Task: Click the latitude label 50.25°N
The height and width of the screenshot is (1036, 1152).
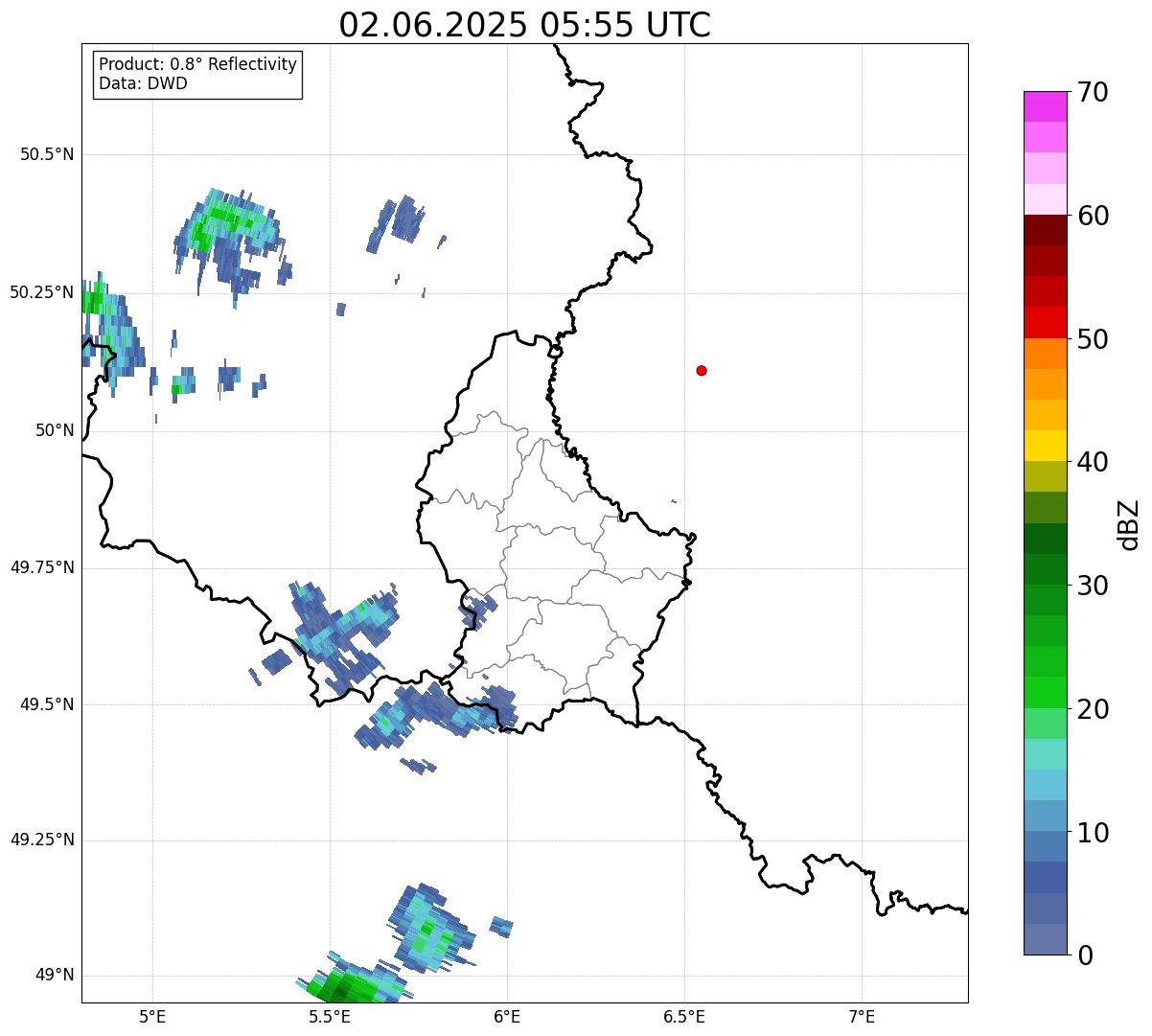Action: pos(42,292)
